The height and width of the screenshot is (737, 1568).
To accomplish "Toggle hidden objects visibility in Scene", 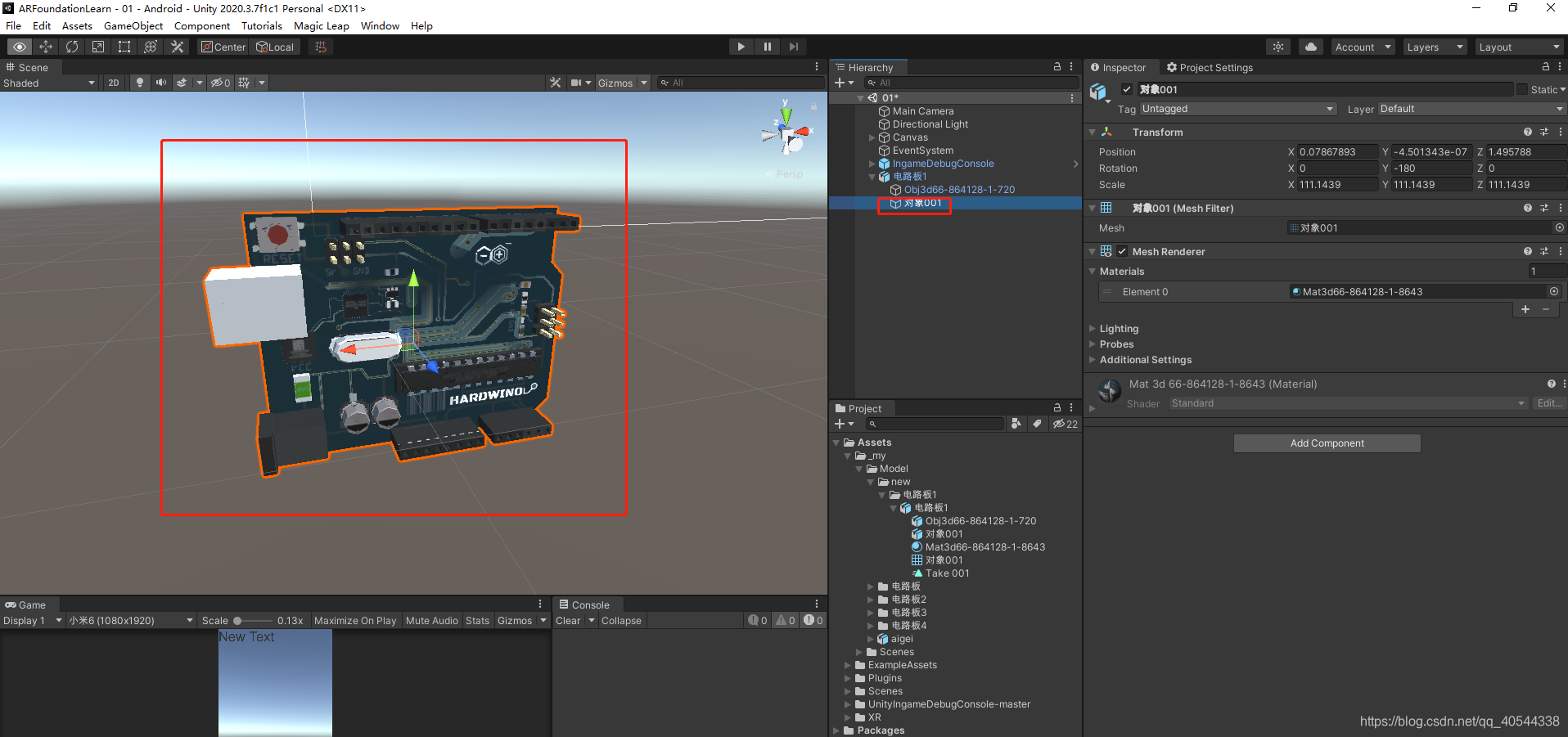I will tap(220, 83).
